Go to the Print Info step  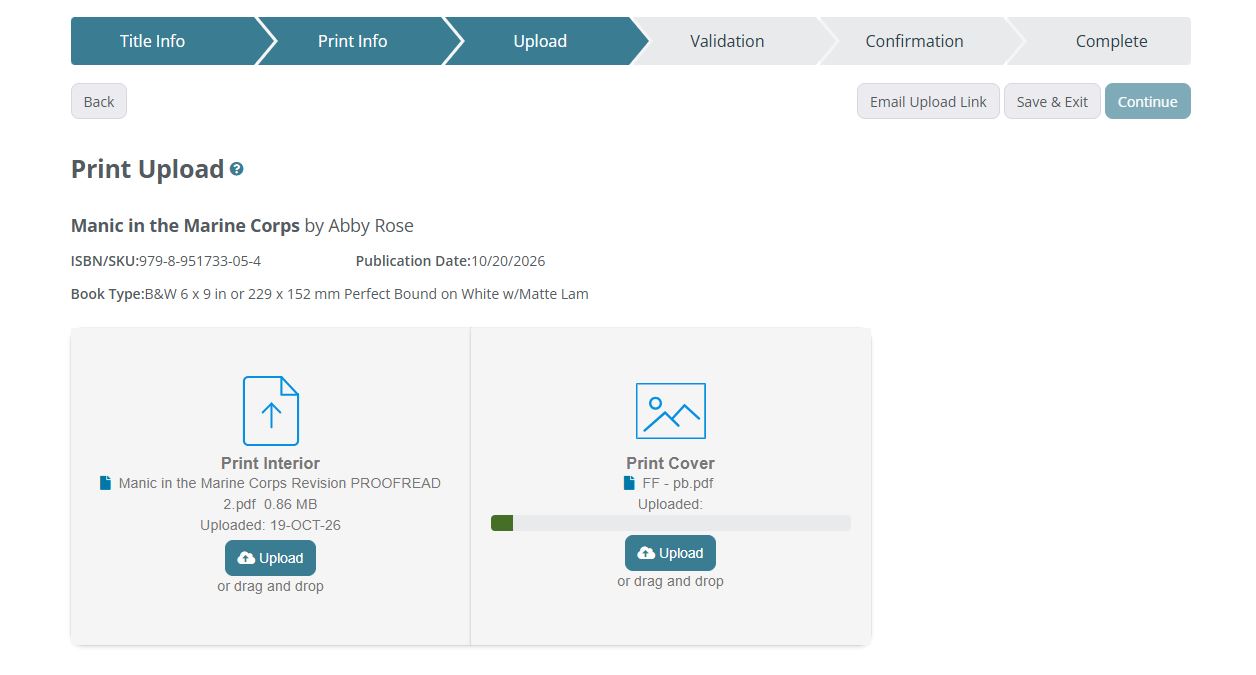(352, 41)
